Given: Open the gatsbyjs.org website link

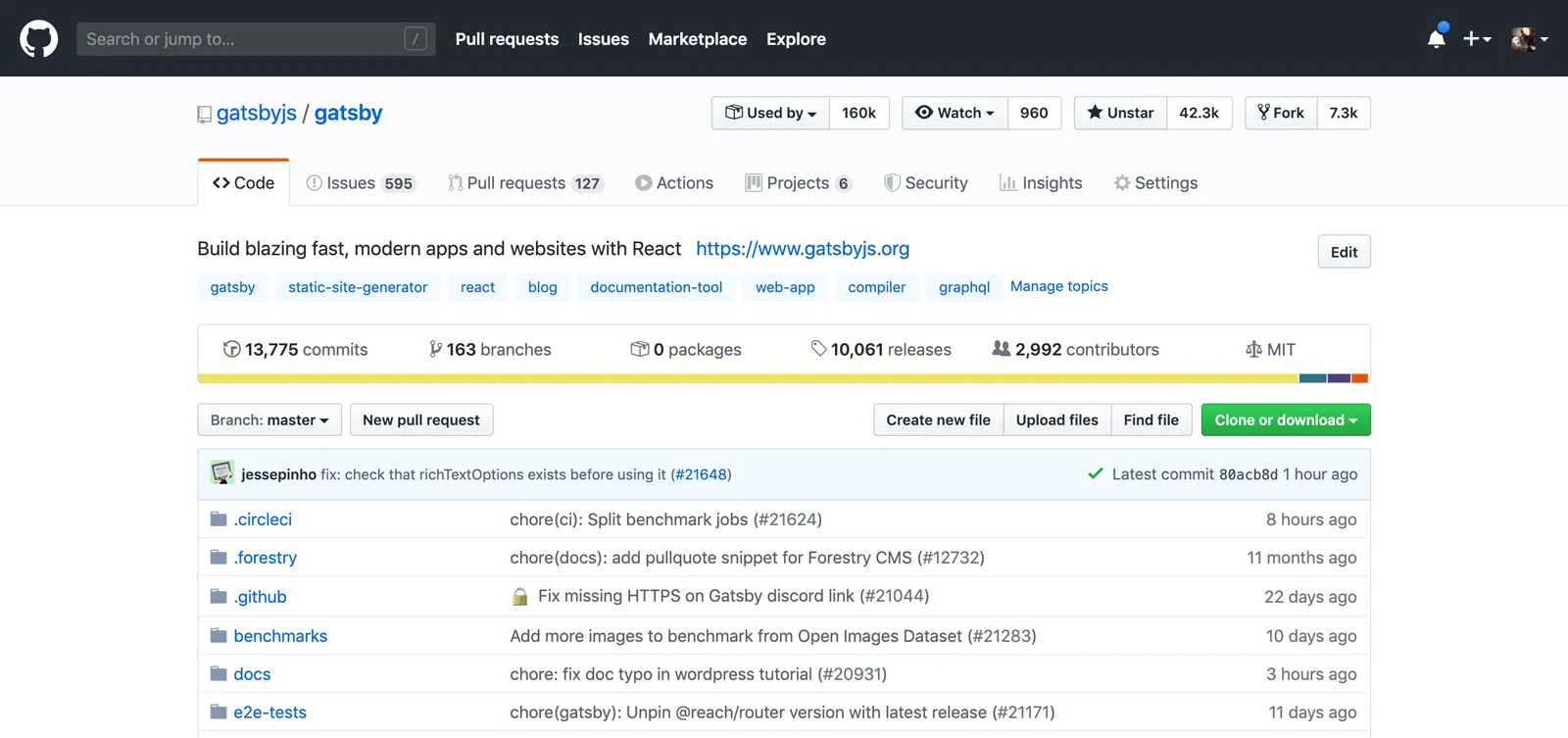Looking at the screenshot, I should [803, 249].
